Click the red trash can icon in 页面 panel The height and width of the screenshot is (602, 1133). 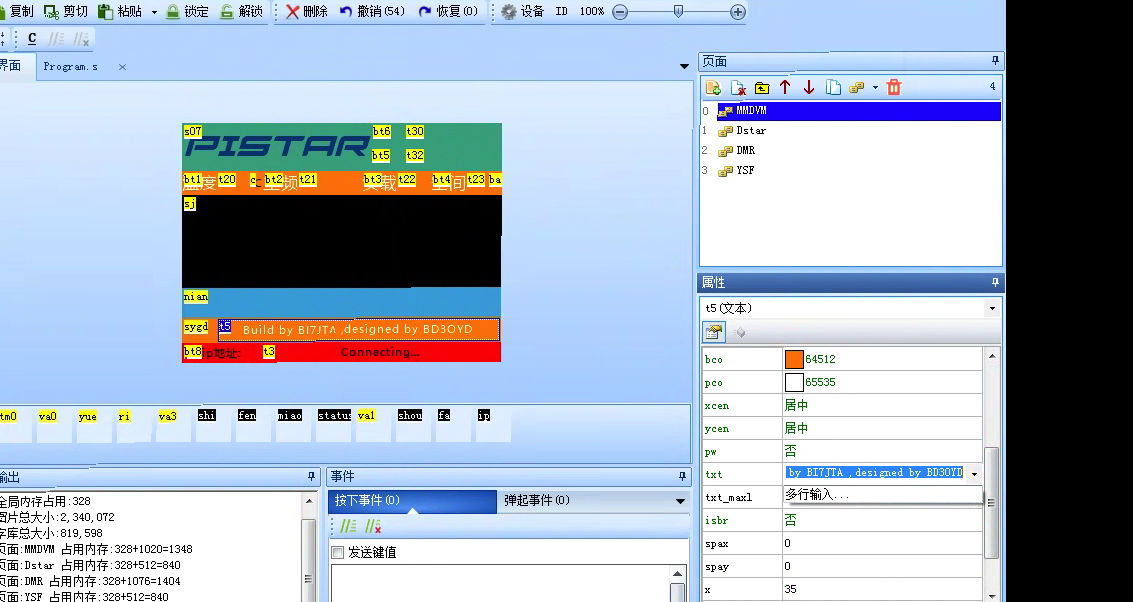[894, 87]
